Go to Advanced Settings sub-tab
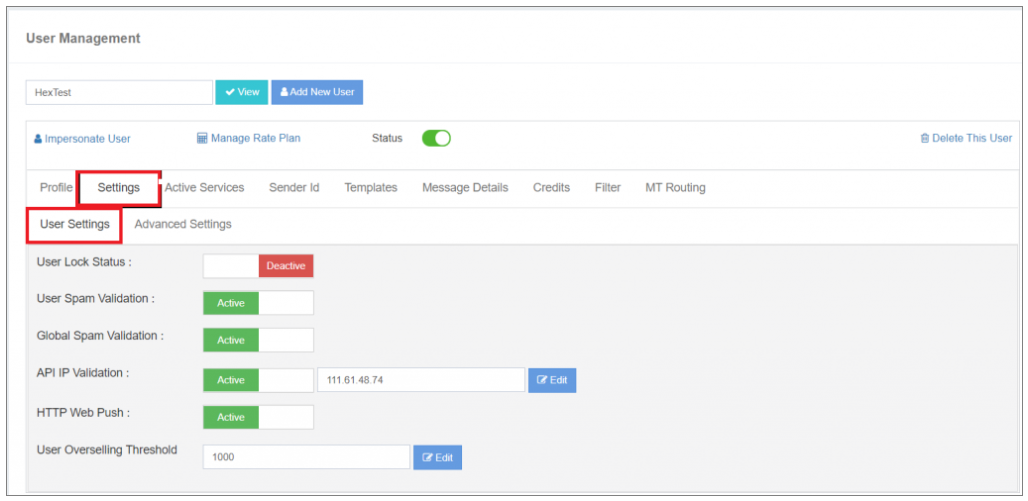This screenshot has width=1028, height=501. (183, 224)
